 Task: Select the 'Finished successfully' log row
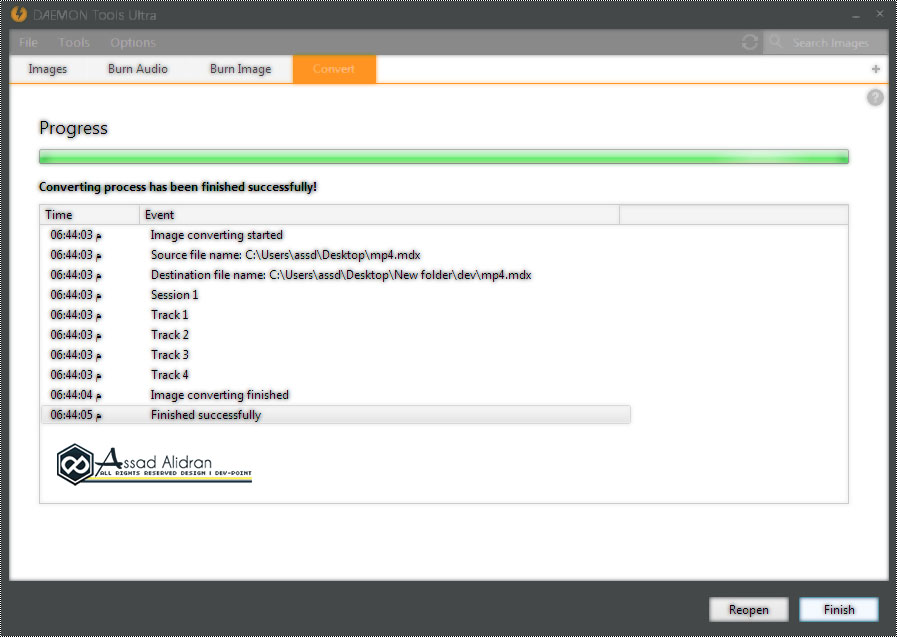pyautogui.click(x=336, y=415)
